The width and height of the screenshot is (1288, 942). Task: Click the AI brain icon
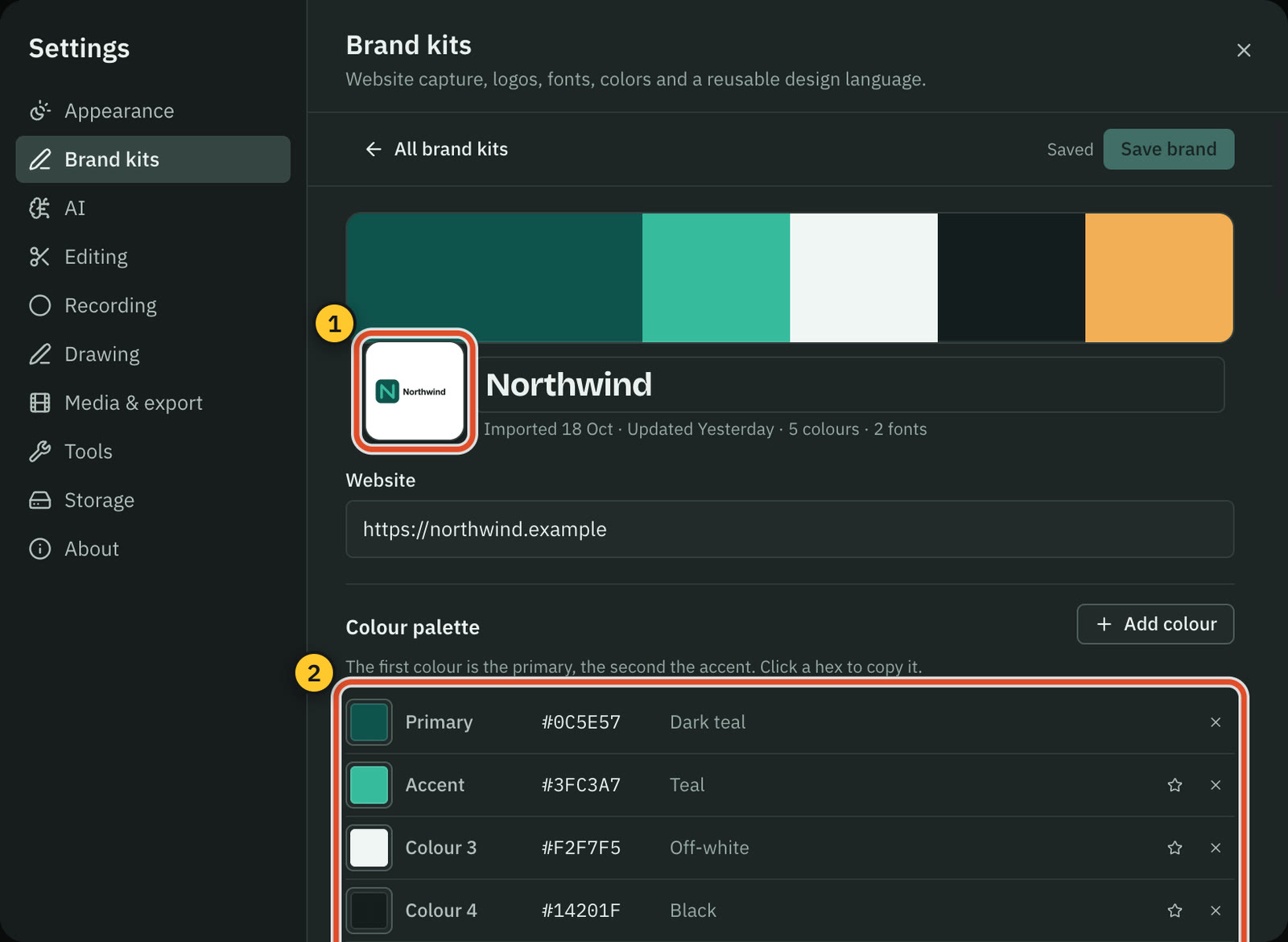(x=40, y=208)
